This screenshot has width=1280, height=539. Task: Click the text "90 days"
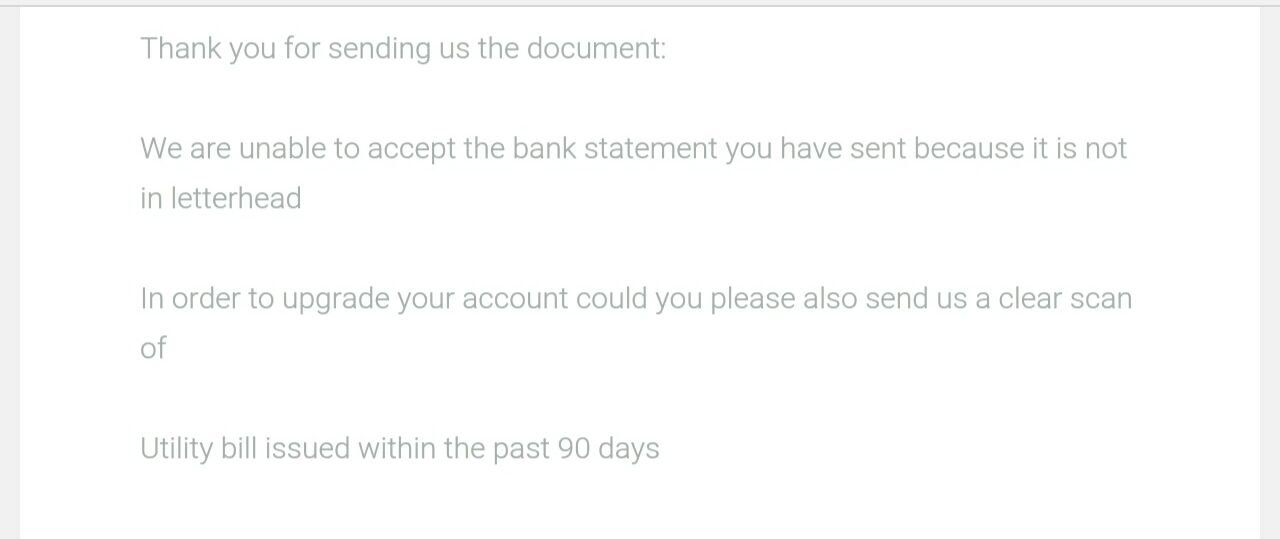tap(608, 448)
